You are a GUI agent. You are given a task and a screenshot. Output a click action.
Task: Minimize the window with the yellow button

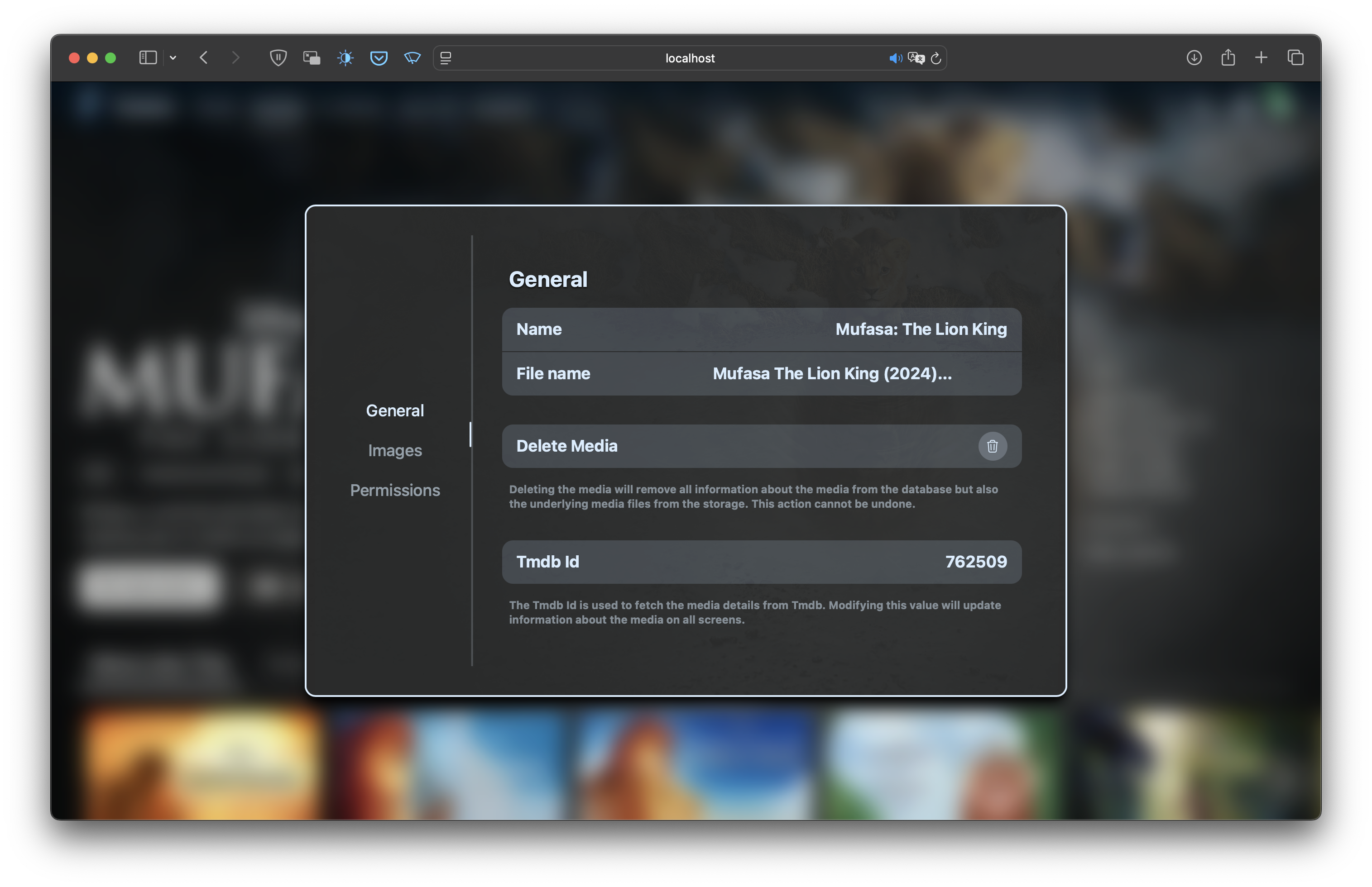pyautogui.click(x=92, y=57)
